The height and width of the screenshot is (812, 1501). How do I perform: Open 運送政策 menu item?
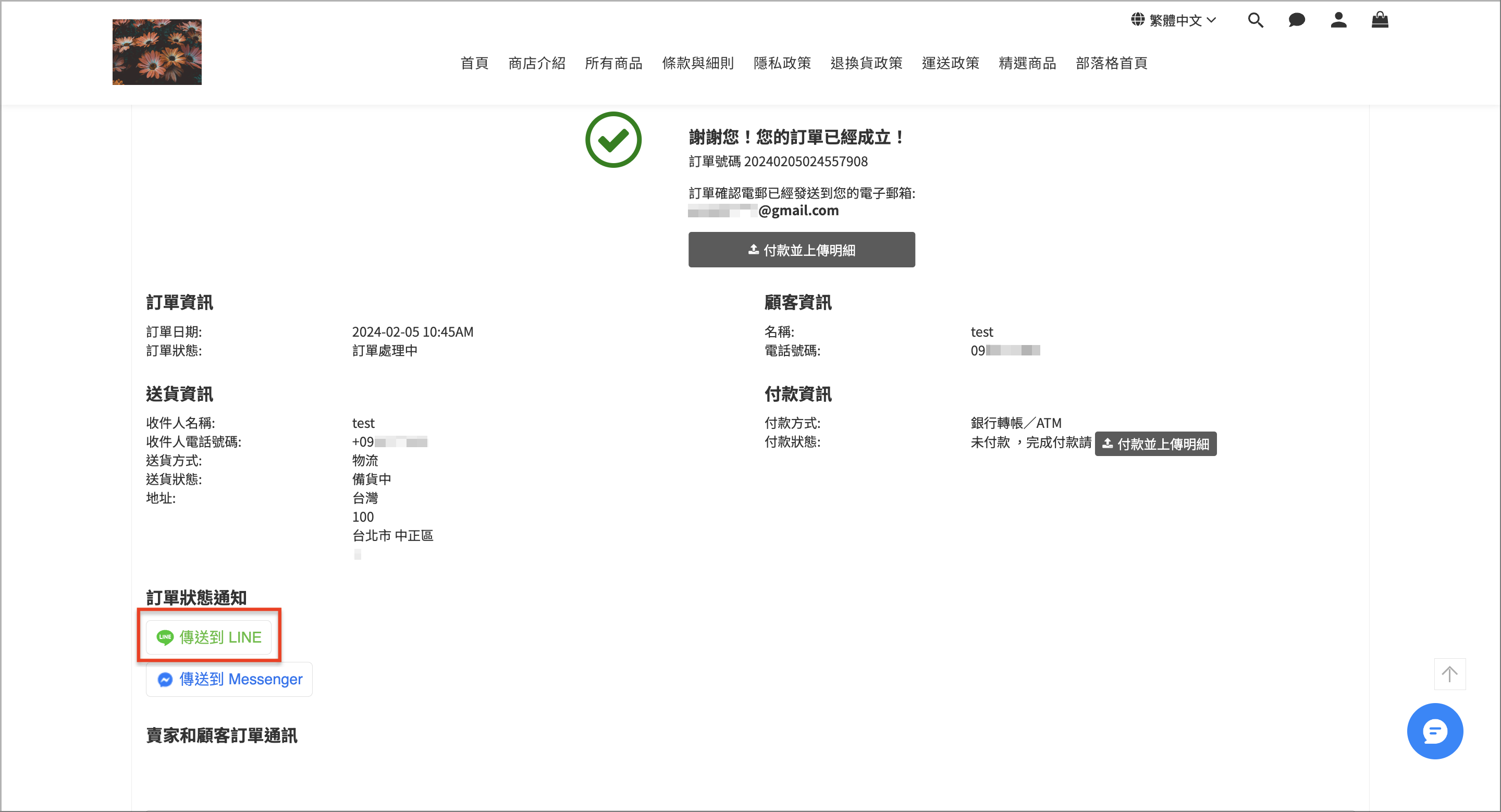(950, 63)
